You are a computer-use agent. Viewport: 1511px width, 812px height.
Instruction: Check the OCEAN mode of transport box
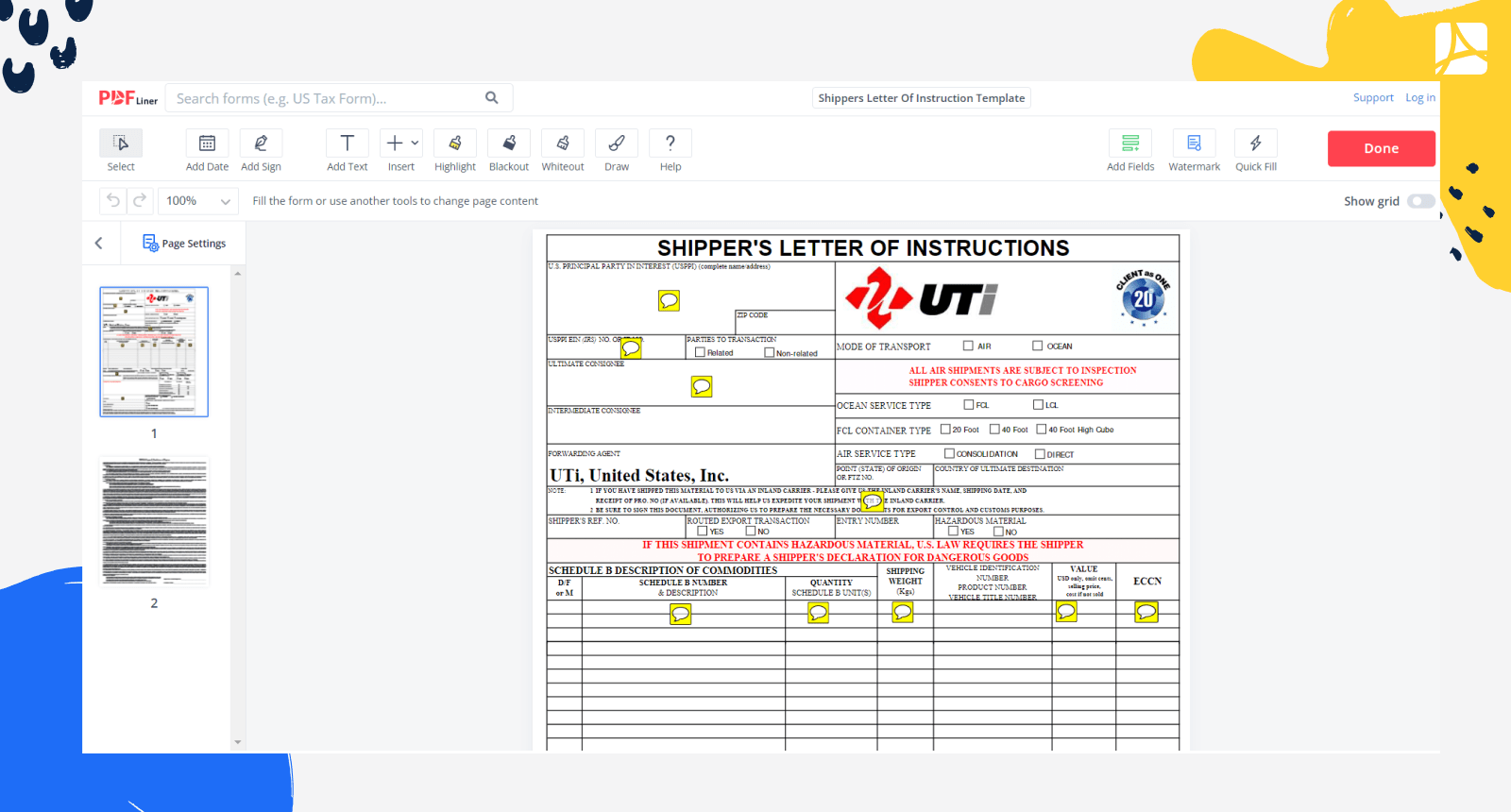[x=1038, y=346]
